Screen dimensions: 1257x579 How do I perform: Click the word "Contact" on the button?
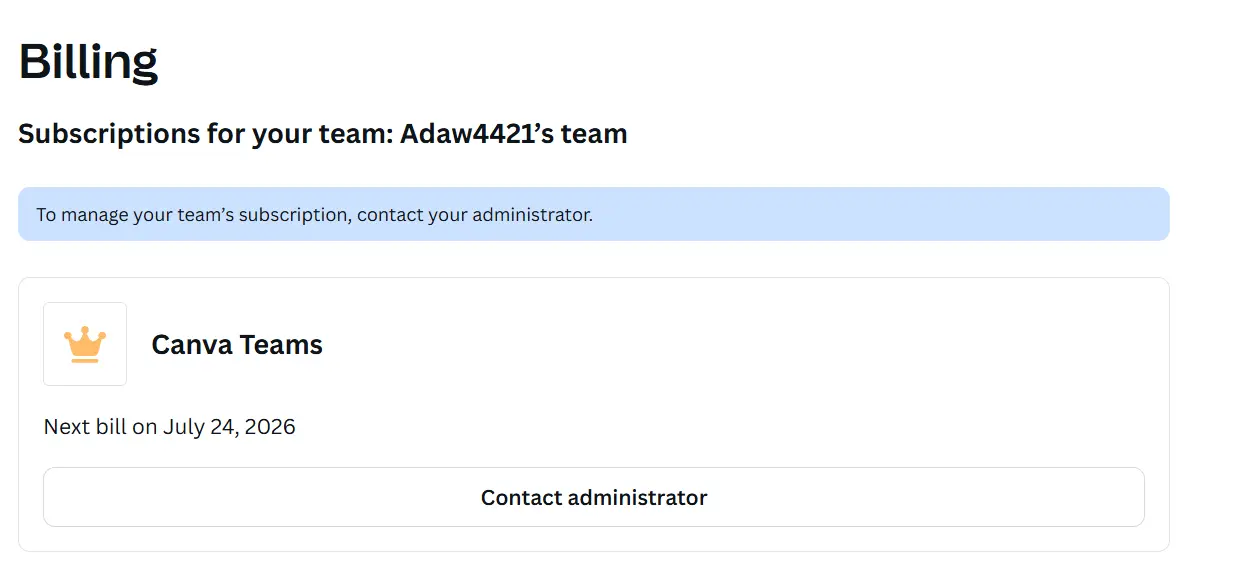pos(521,497)
